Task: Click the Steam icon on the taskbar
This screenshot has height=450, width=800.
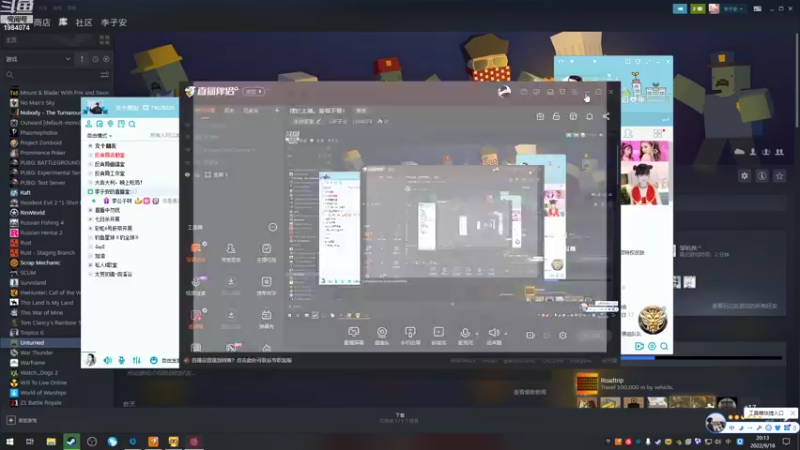Action: [x=71, y=441]
